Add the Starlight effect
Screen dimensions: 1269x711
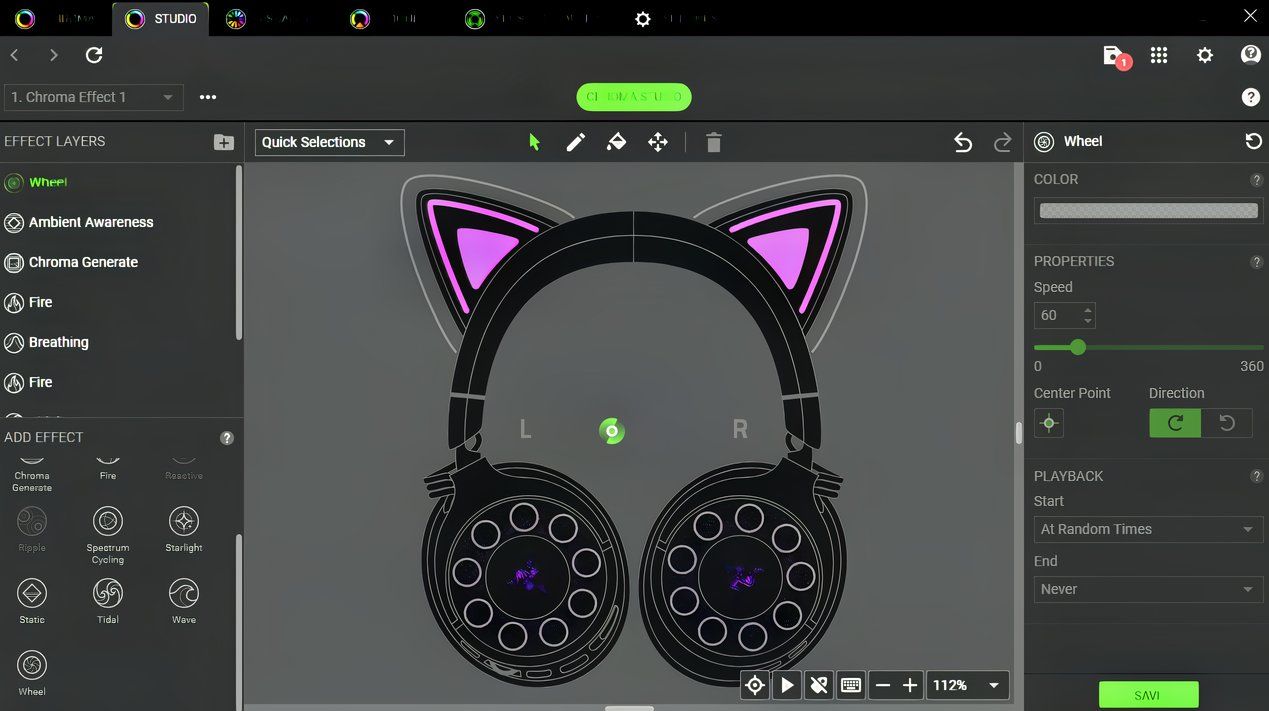184,528
